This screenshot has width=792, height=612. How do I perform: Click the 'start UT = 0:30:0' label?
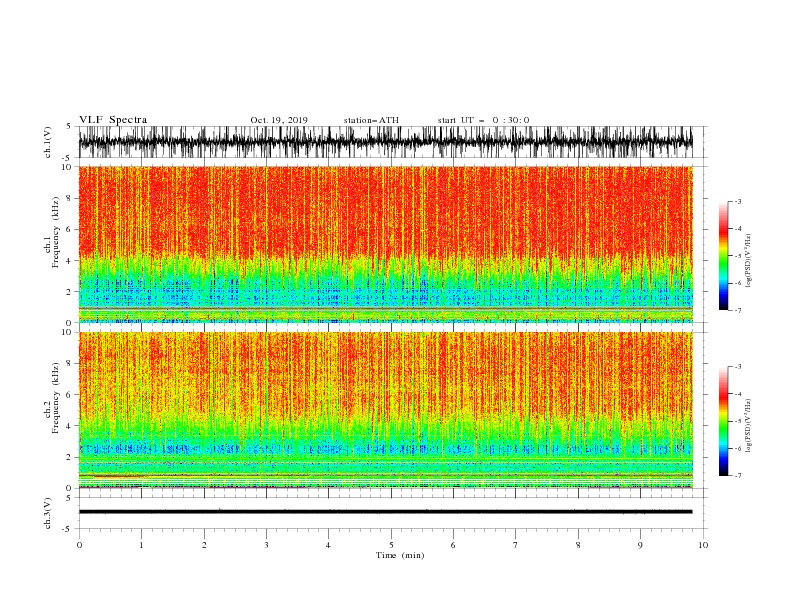[x=483, y=120]
